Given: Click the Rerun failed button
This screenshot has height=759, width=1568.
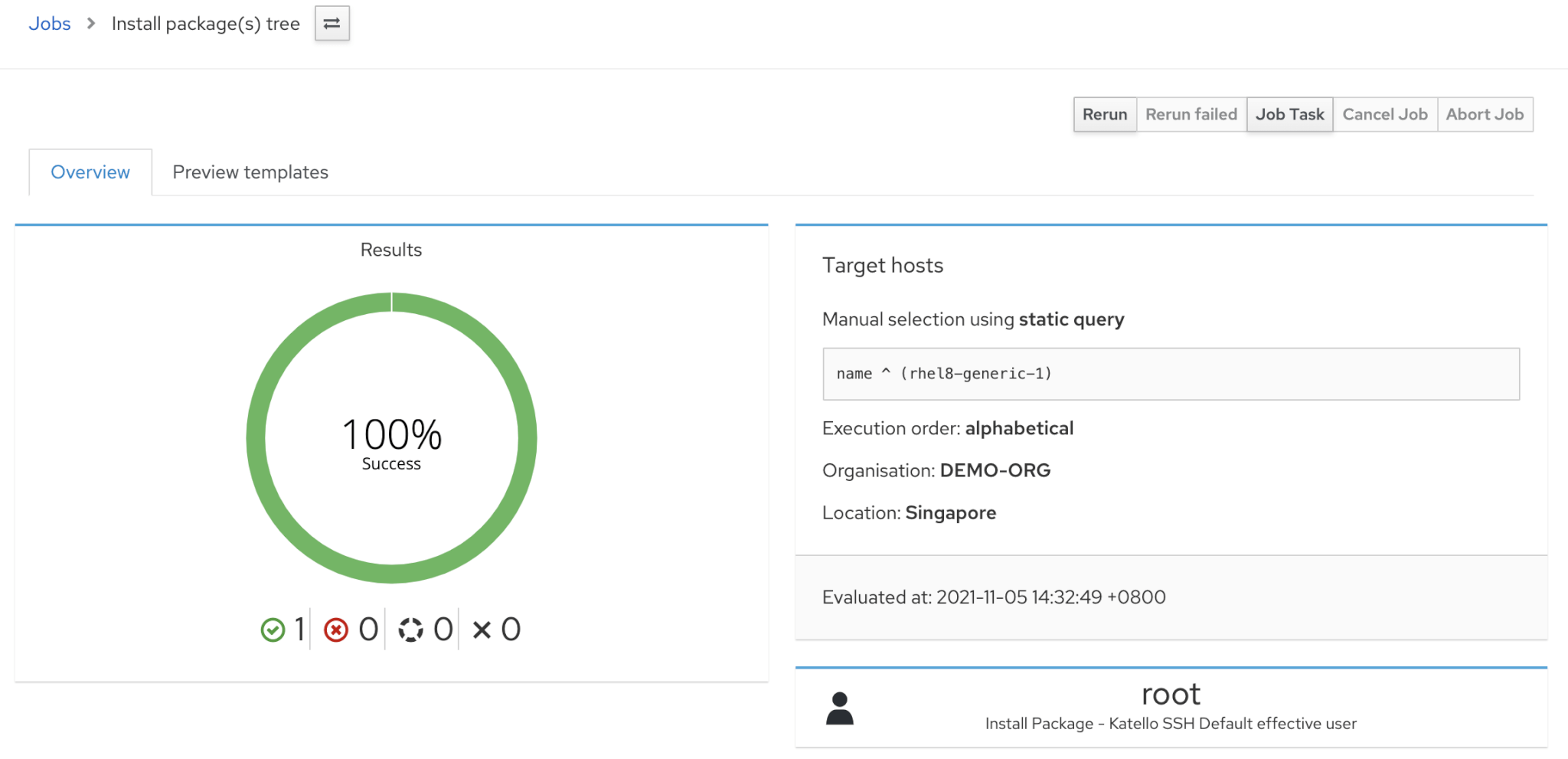Looking at the screenshot, I should click(1191, 114).
